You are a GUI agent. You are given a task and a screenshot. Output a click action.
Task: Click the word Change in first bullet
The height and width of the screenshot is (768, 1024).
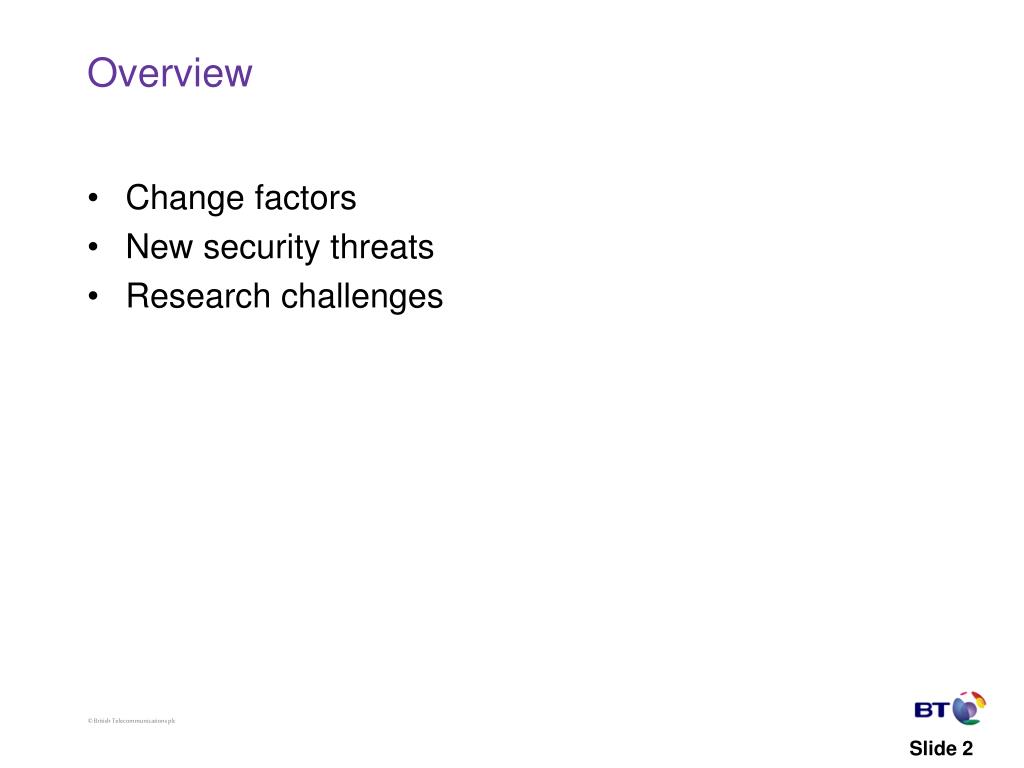185,199
